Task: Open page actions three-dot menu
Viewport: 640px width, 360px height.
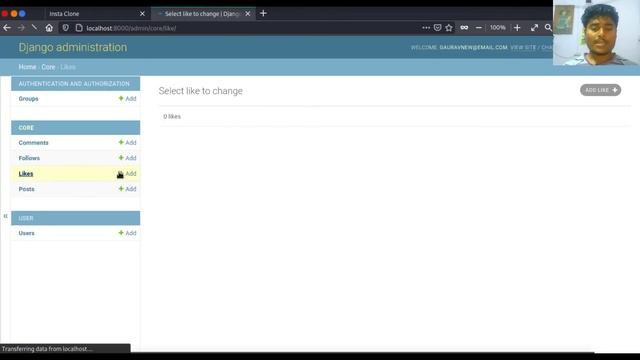Action: pos(426,28)
